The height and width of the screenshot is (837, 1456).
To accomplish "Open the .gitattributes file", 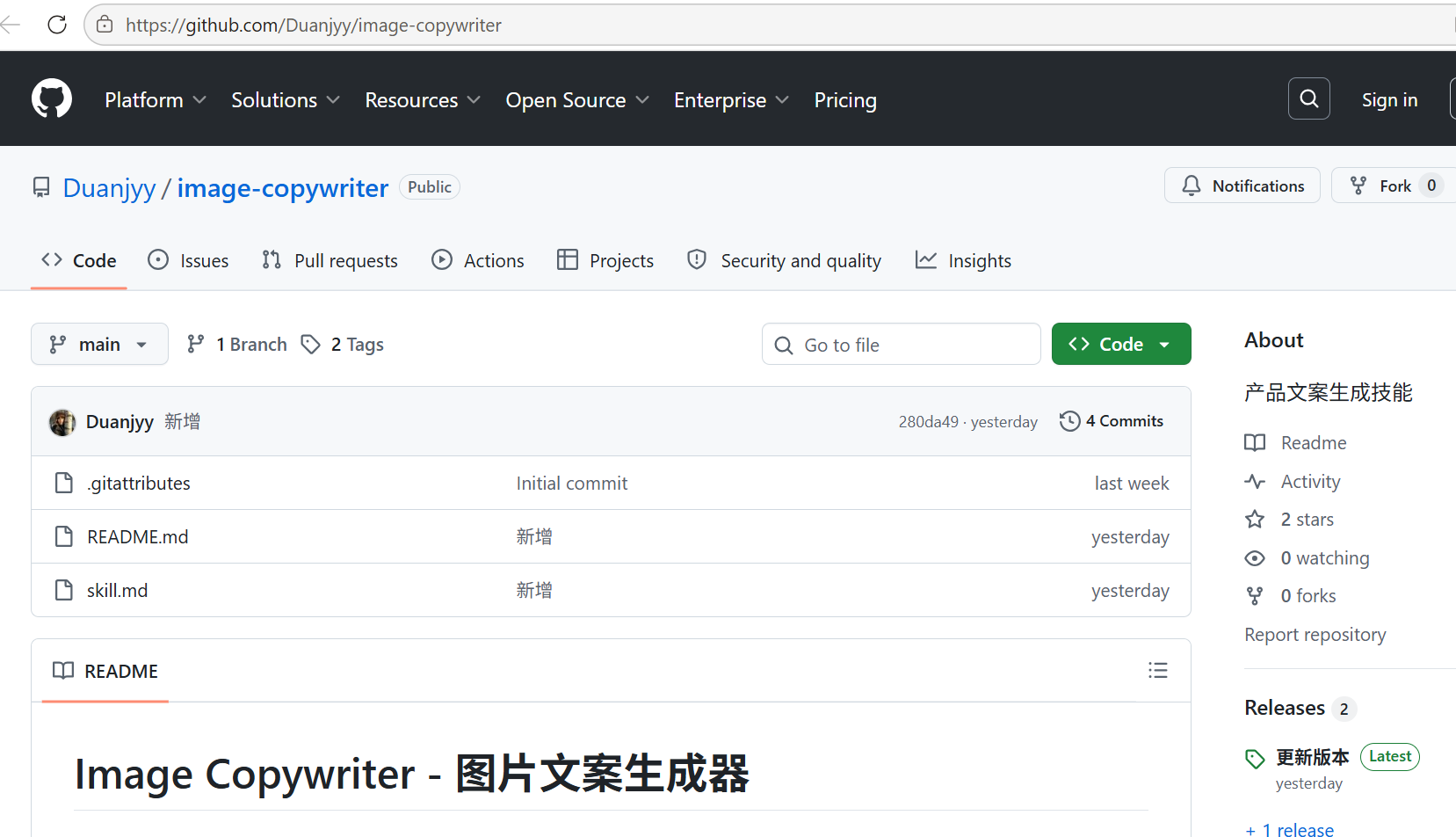I will (x=139, y=483).
